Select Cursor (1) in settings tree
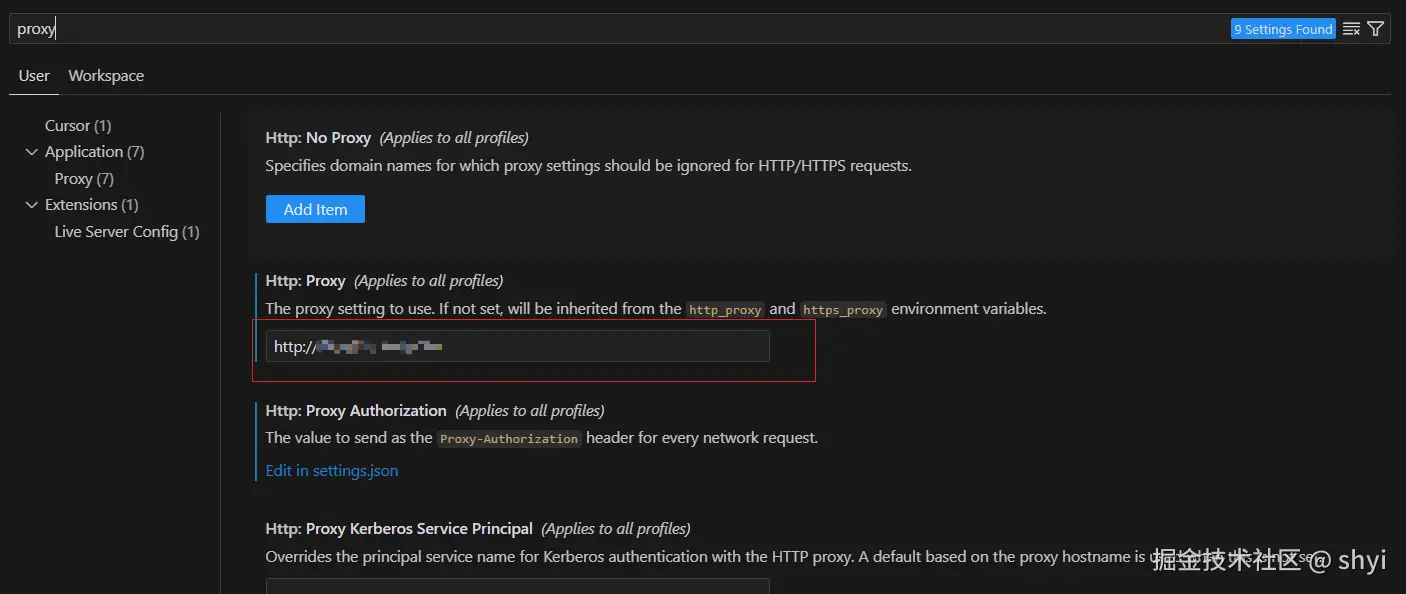 pos(78,126)
